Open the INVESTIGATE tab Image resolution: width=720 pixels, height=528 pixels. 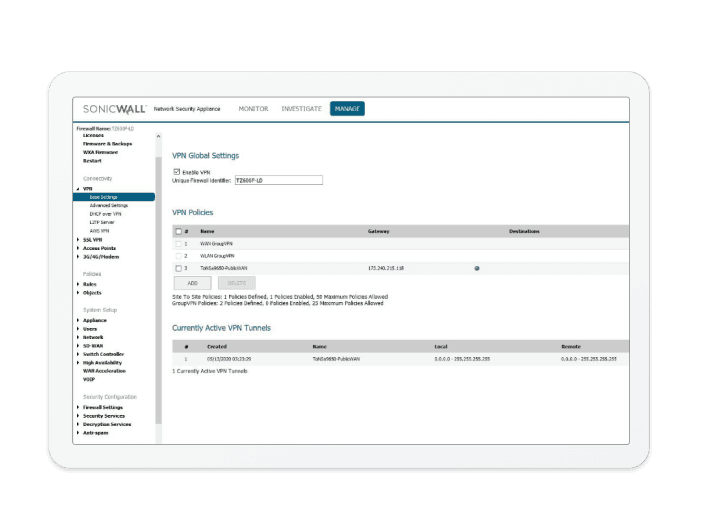point(301,108)
